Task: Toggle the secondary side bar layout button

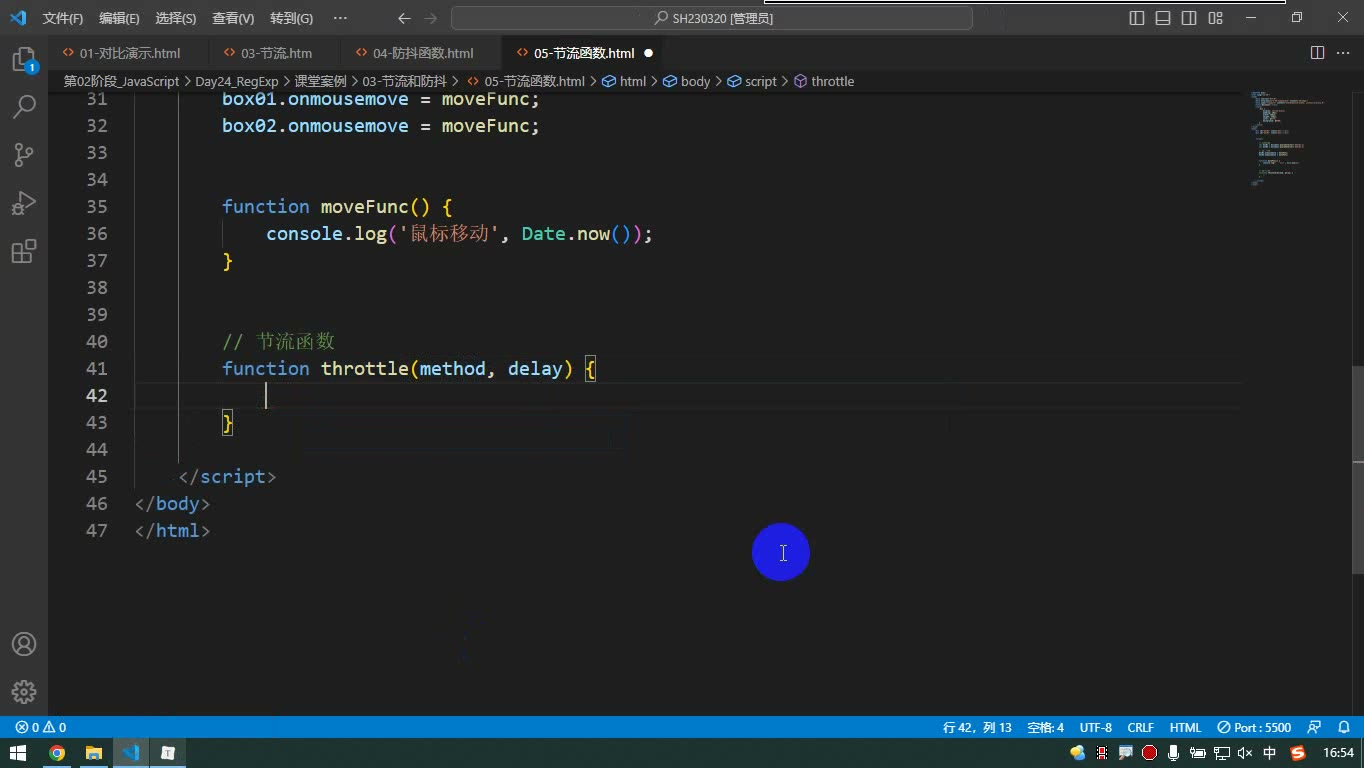Action: tap(1189, 18)
